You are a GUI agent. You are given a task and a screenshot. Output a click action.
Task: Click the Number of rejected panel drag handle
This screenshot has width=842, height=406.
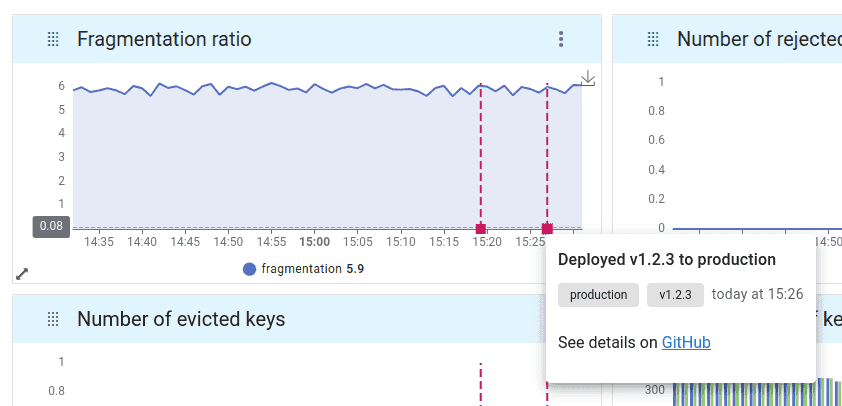pyautogui.click(x=653, y=39)
